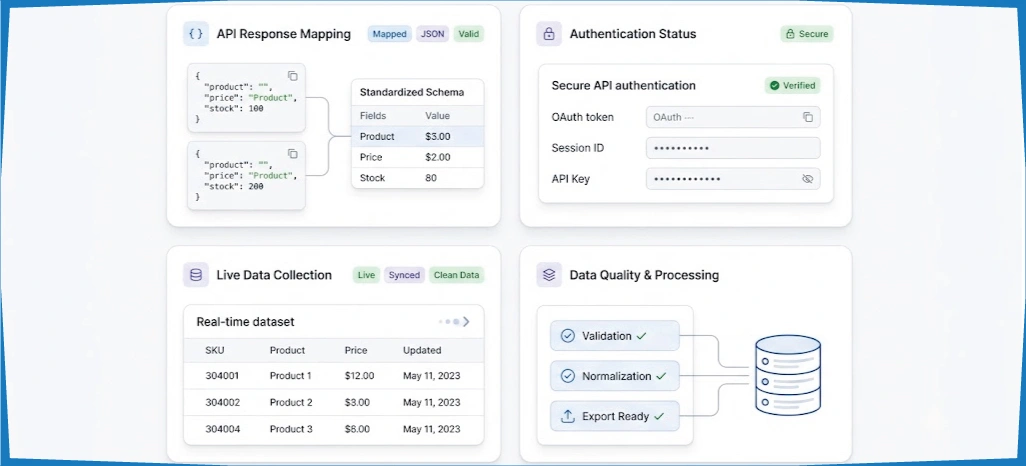1026x466 pixels.
Task: Advance the Real-time dataset with the chevron
Action: [x=467, y=321]
